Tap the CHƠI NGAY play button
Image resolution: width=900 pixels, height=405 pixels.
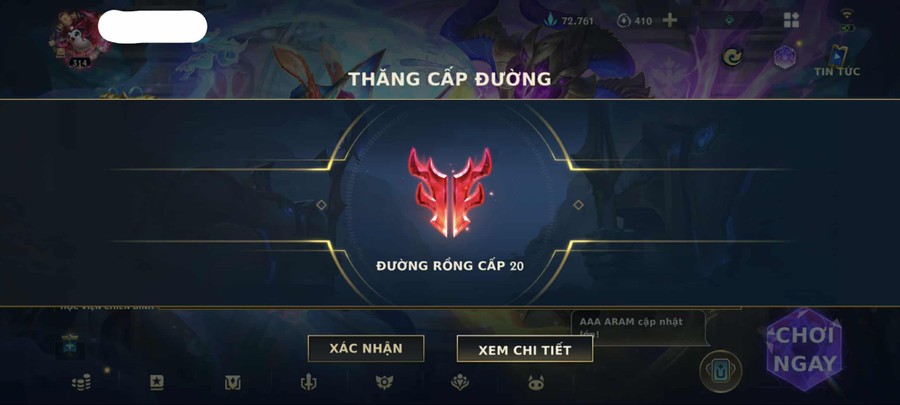(805, 350)
